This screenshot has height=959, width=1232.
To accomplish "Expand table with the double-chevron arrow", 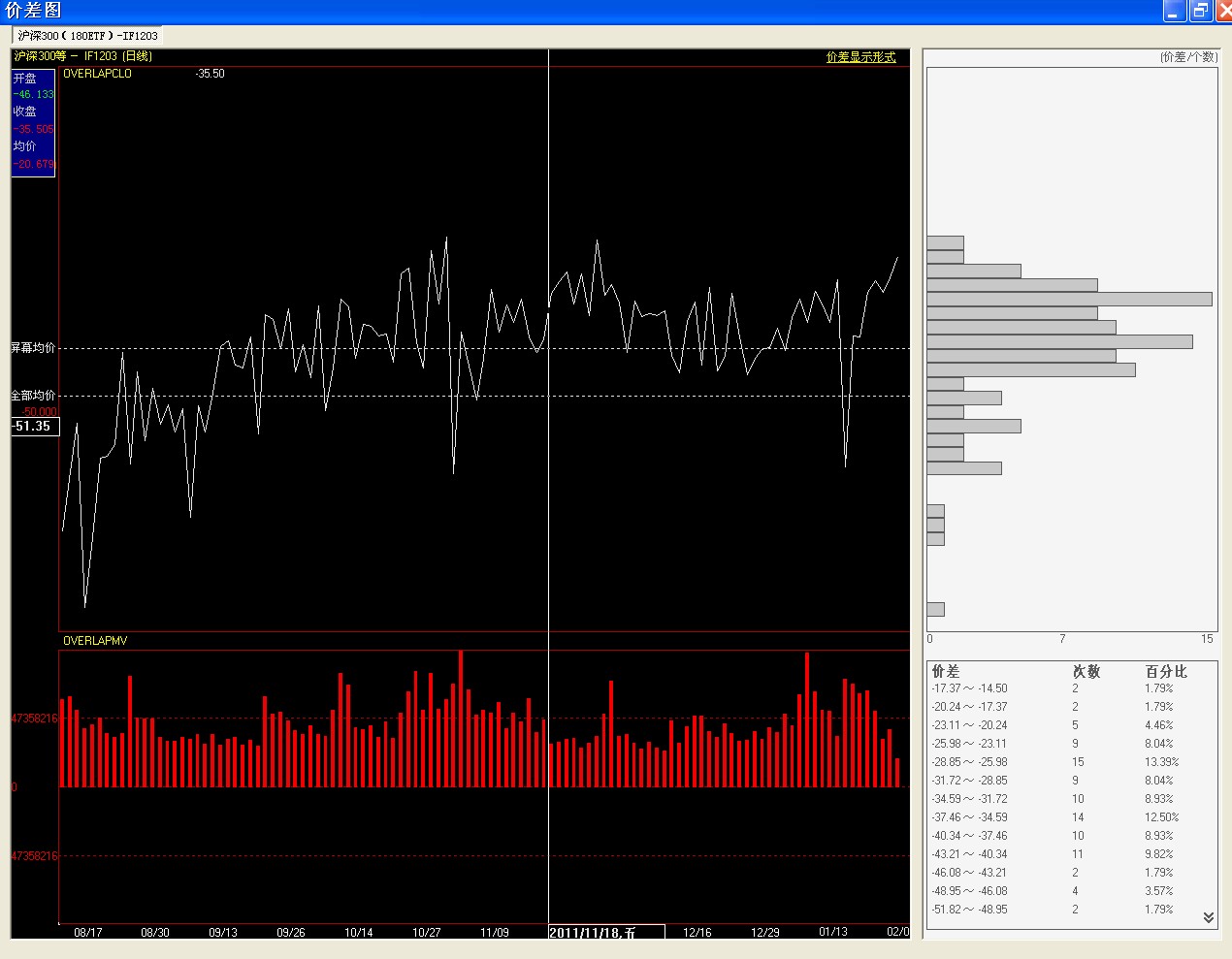I will pyautogui.click(x=1208, y=917).
